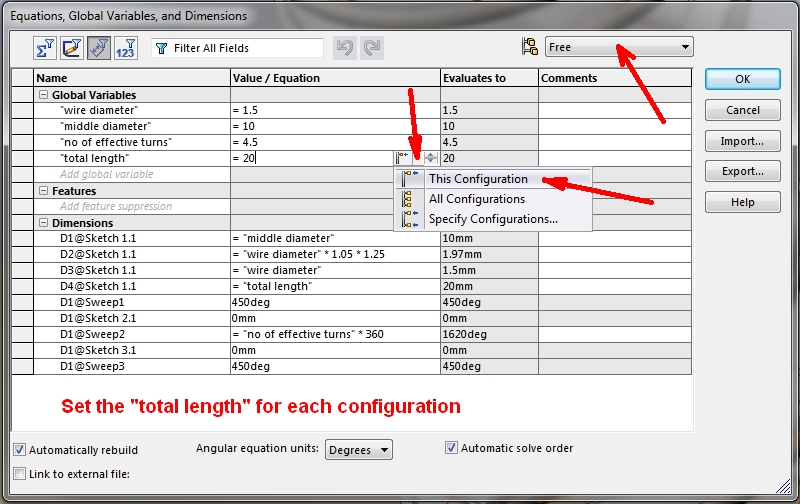Click the Value / Equation column header
Image resolution: width=800 pixels, height=504 pixels.
(x=335, y=78)
